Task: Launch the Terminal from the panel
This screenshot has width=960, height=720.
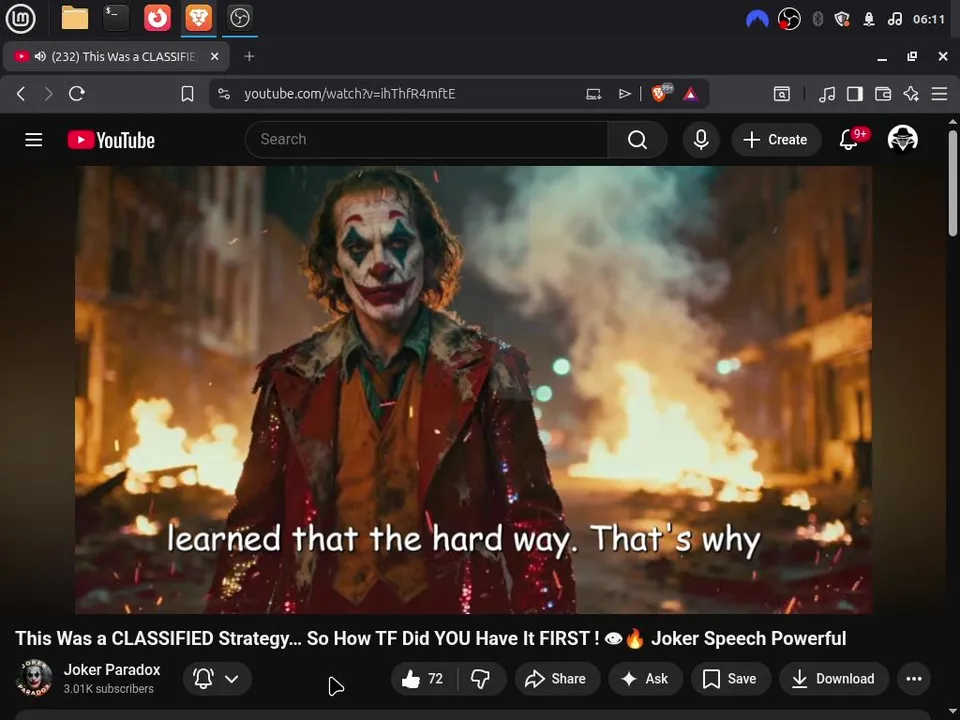Action: pos(116,18)
